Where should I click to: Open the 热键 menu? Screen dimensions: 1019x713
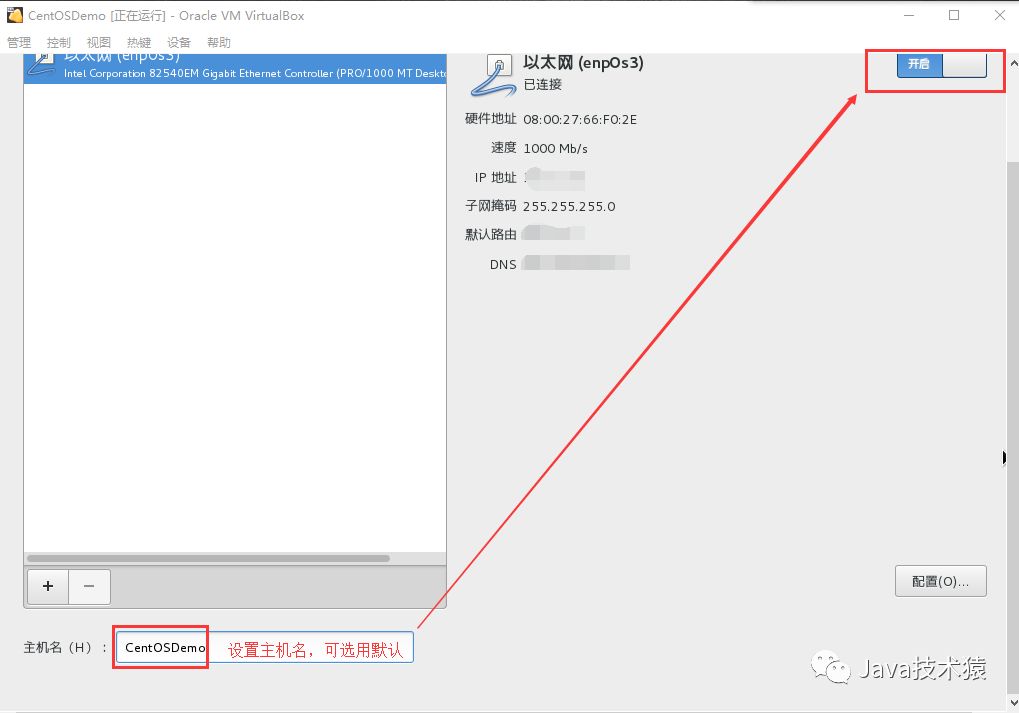(x=139, y=43)
